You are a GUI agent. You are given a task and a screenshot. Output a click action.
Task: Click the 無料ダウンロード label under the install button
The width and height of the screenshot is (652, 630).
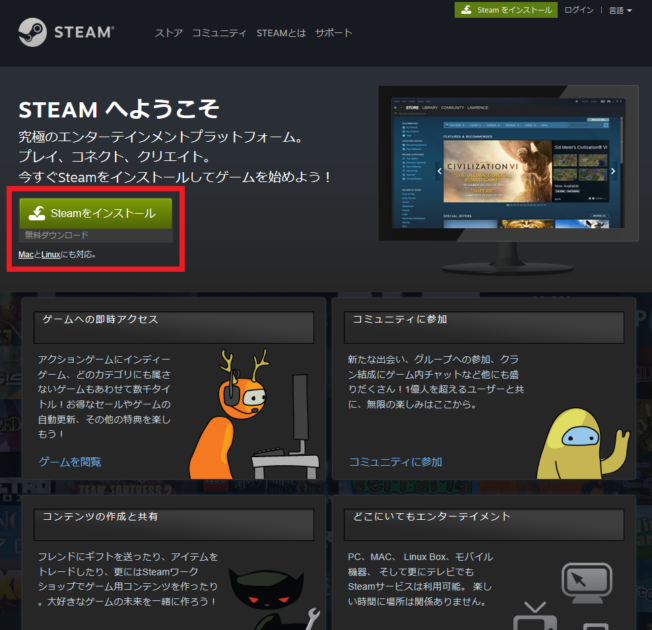click(x=57, y=235)
